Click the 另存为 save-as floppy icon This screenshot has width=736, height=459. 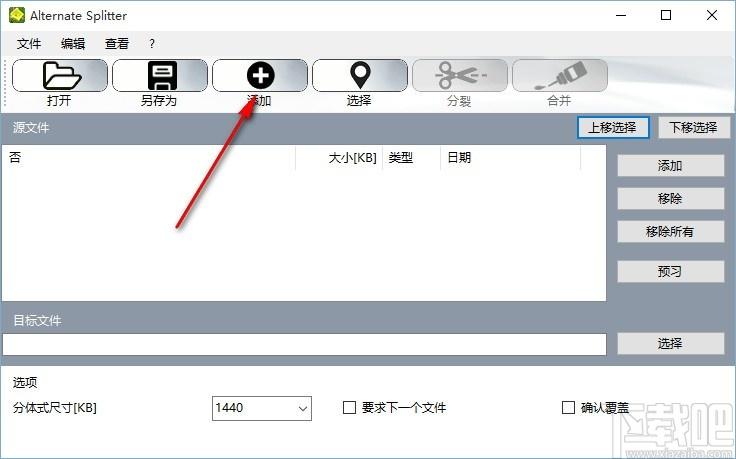tap(160, 76)
